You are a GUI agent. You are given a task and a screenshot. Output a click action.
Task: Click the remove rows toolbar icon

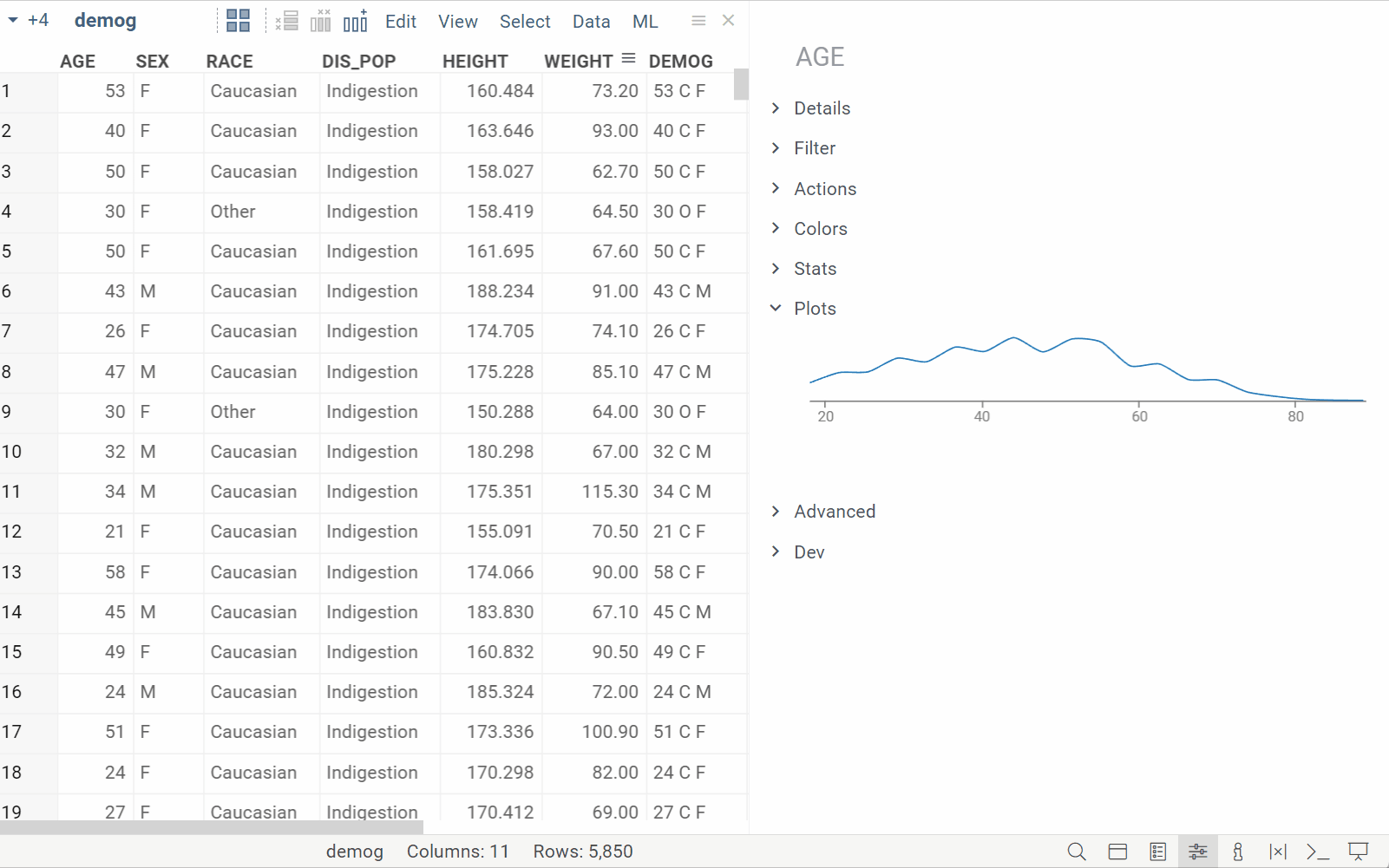tap(286, 21)
